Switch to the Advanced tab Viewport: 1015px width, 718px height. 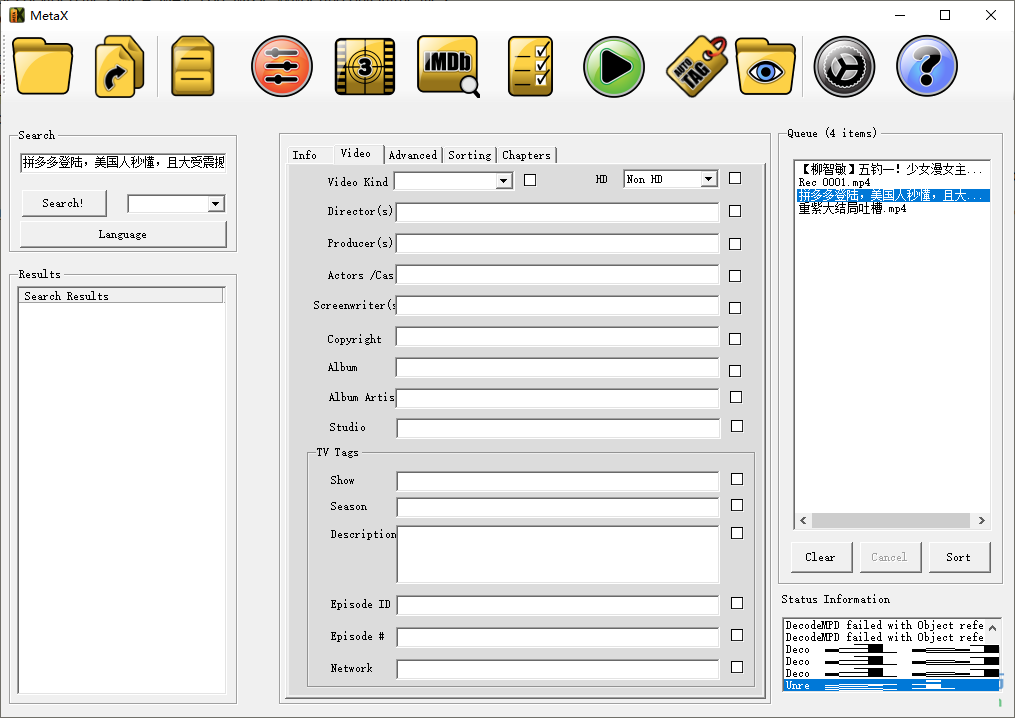pos(412,155)
